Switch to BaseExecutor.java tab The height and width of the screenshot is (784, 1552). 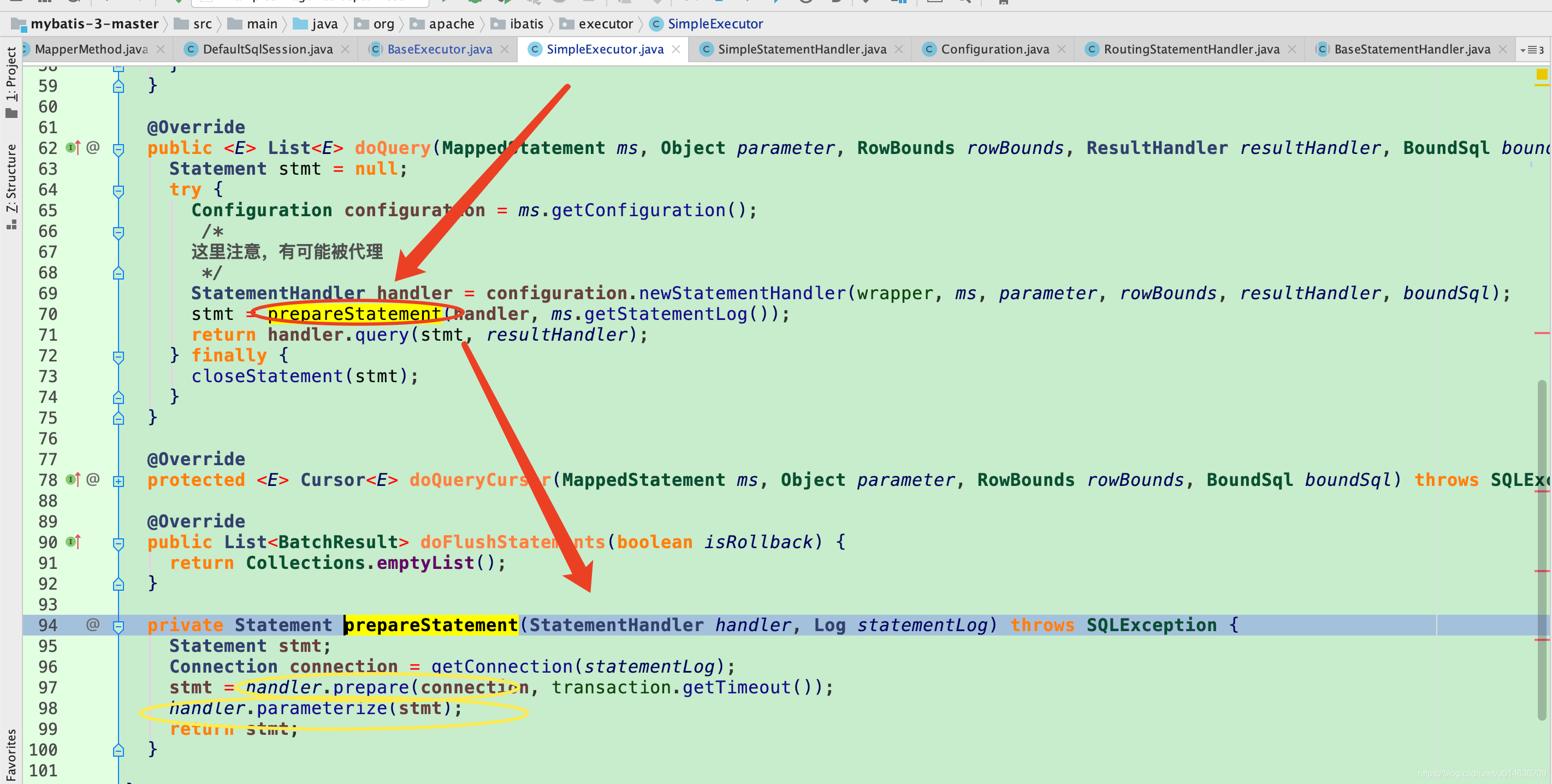point(439,49)
